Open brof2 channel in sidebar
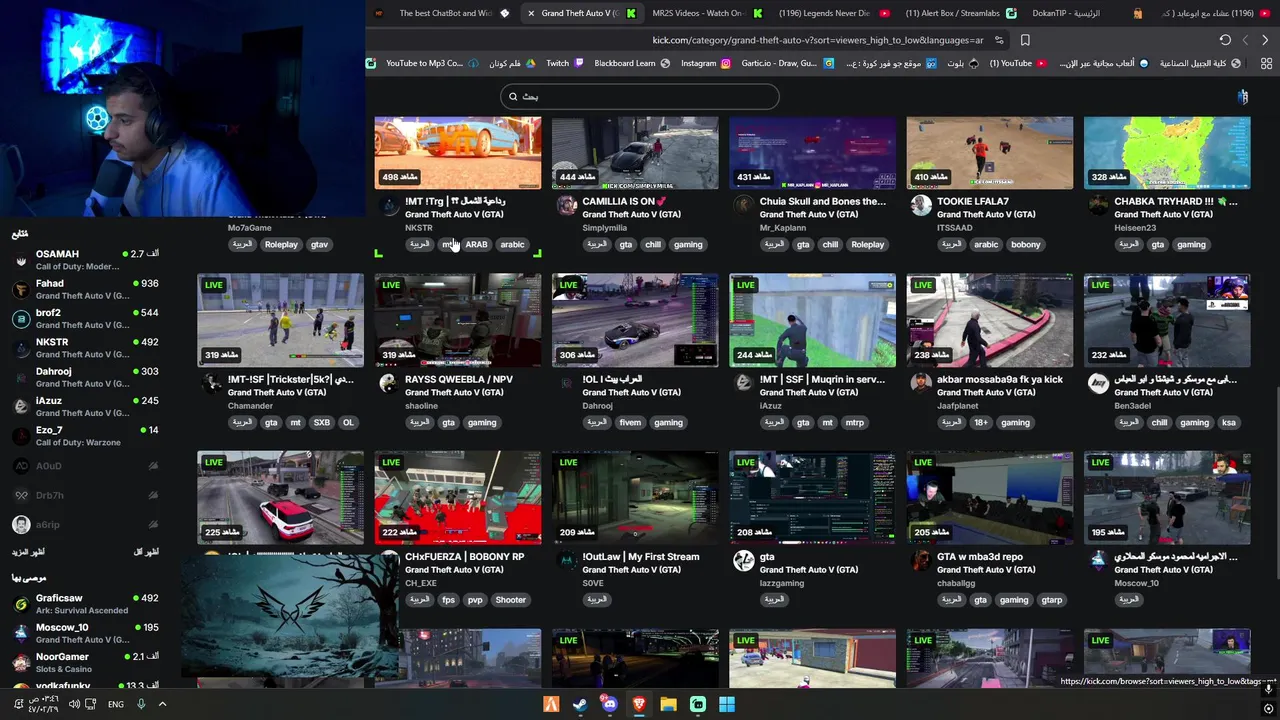The image size is (1280, 720). pos(85,318)
